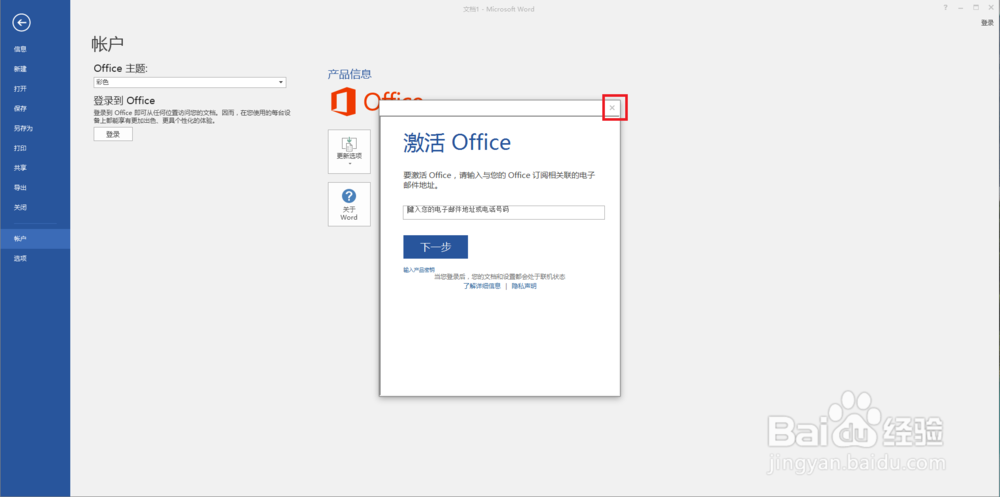Viewport: 1000px width, 497px height.
Task: Open the 隐私声明 link
Action: pyautogui.click(x=524, y=286)
